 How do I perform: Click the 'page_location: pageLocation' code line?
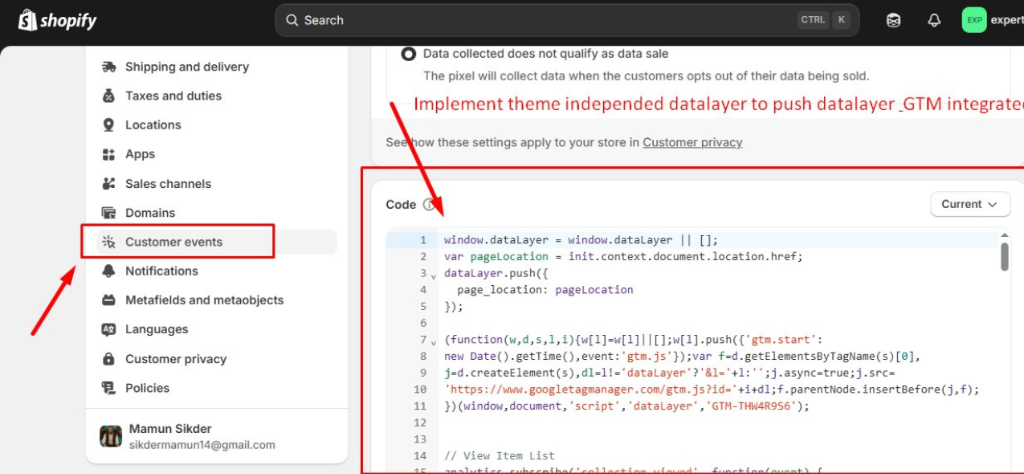(x=545, y=290)
